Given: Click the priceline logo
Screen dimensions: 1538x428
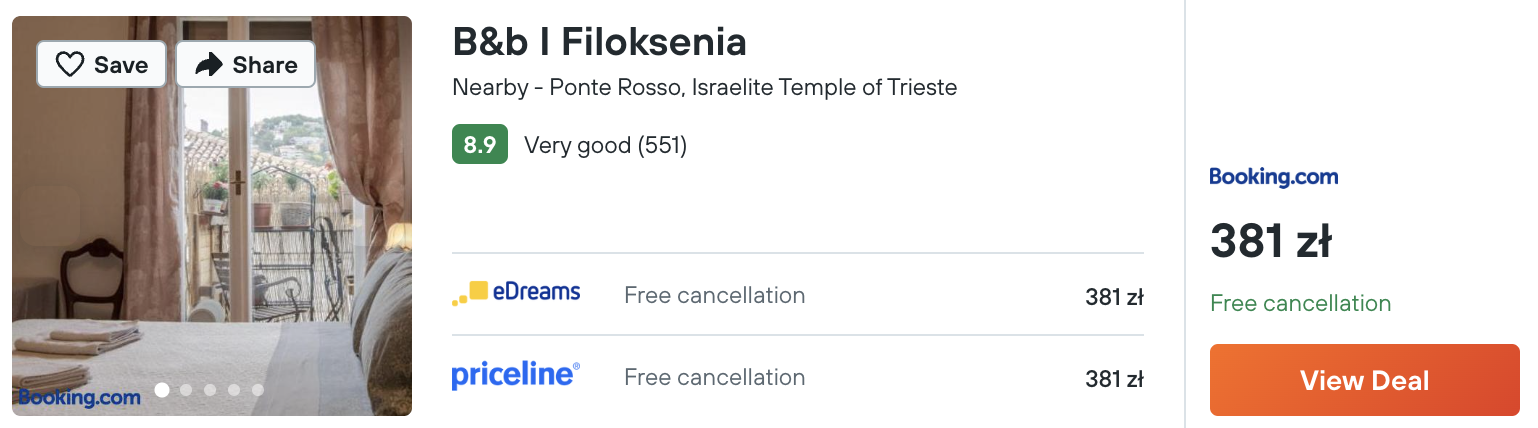Looking at the screenshot, I should click(x=515, y=376).
